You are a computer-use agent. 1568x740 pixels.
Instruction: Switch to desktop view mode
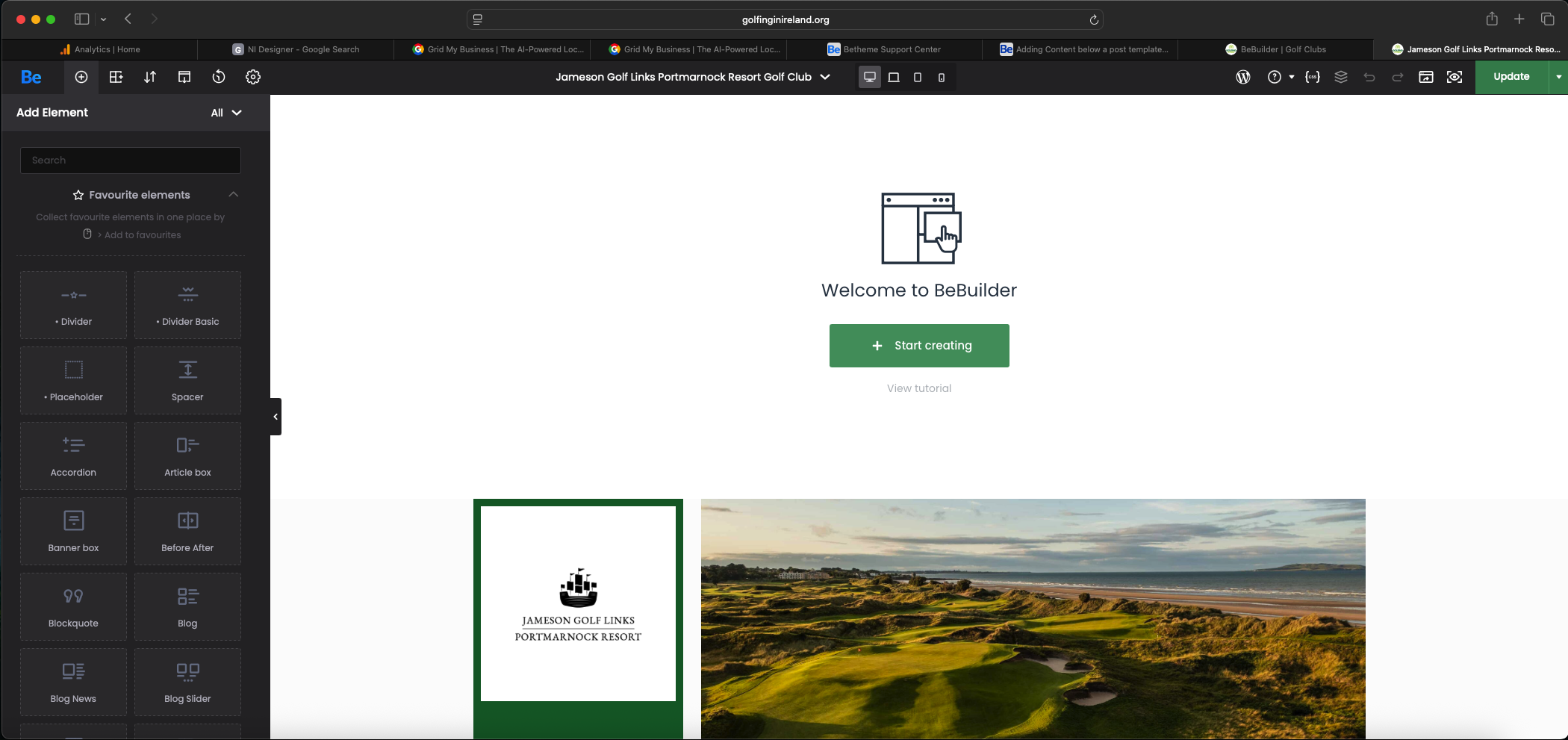pyautogui.click(x=870, y=77)
